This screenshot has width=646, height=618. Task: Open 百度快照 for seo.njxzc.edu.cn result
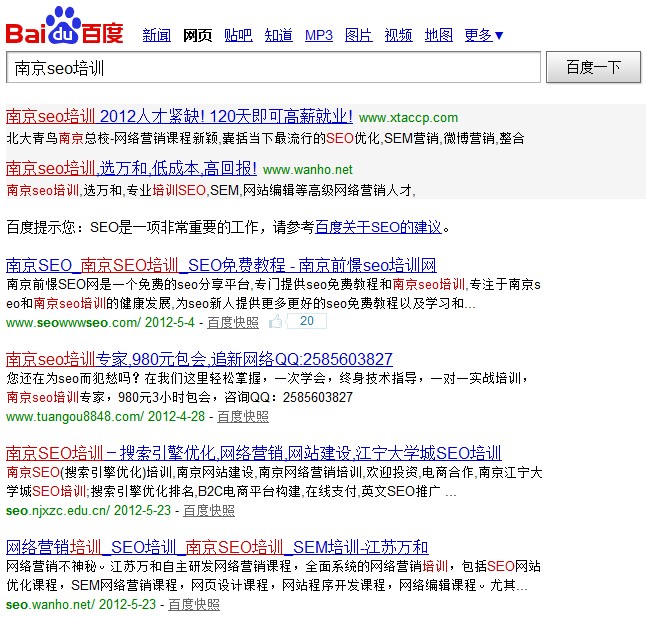point(209,511)
